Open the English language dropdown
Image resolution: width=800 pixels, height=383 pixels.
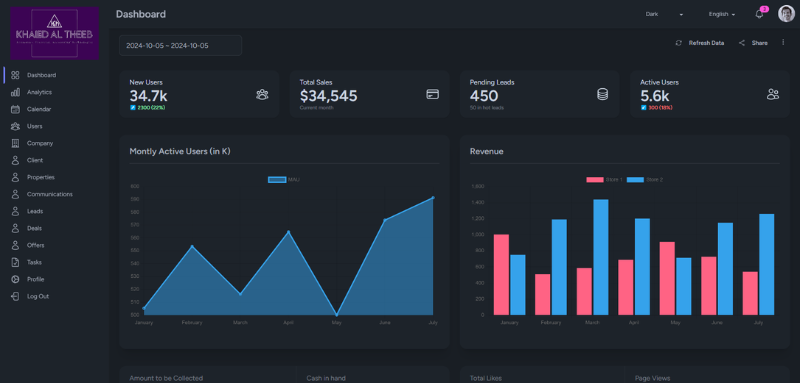coord(721,14)
